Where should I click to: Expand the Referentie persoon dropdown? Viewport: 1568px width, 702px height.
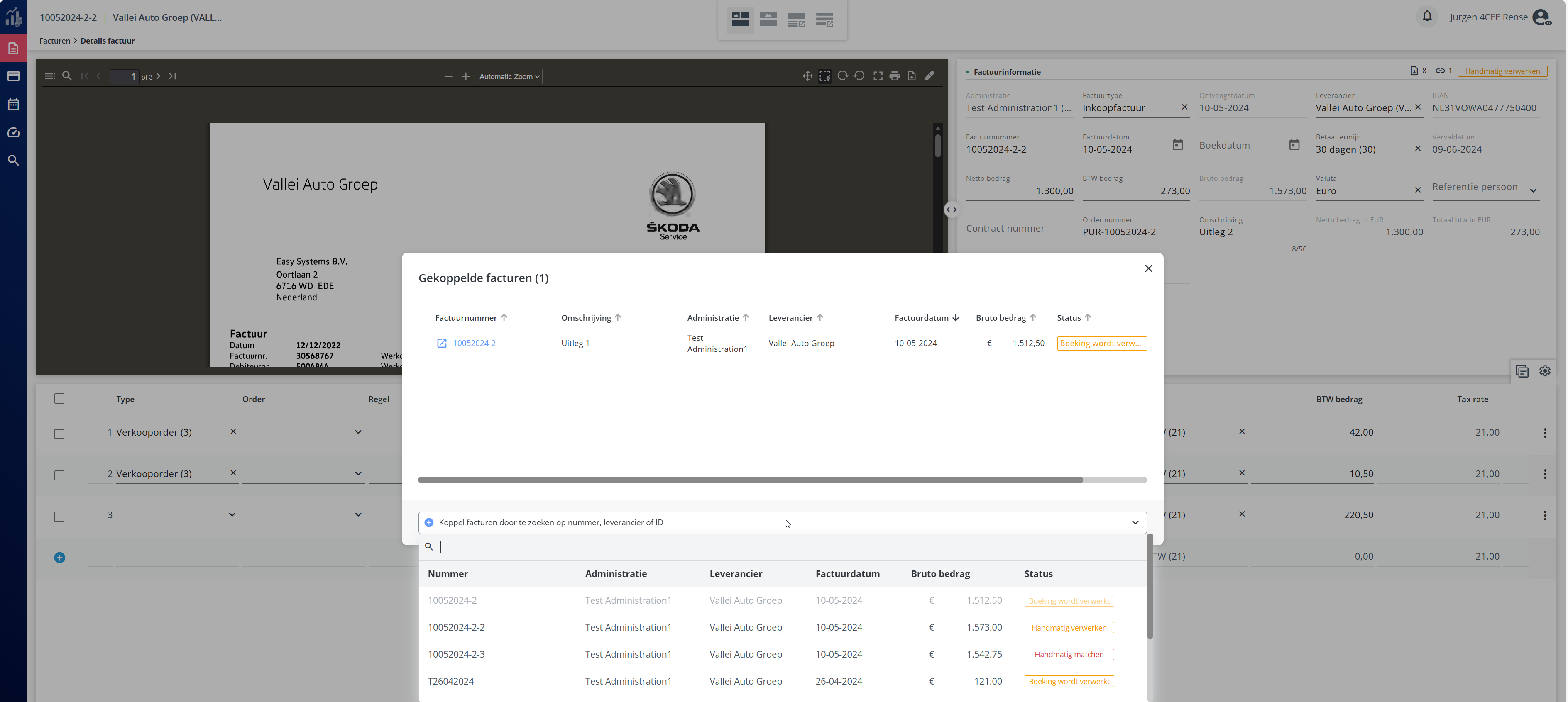[1533, 190]
